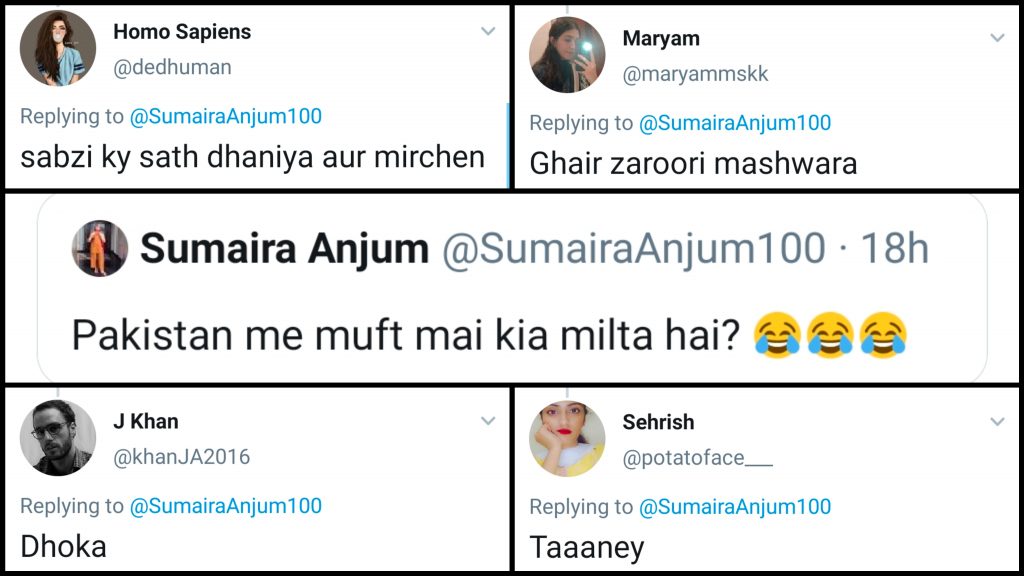Image resolution: width=1024 pixels, height=576 pixels.
Task: Open the @maryammskk handle
Action: (695, 74)
